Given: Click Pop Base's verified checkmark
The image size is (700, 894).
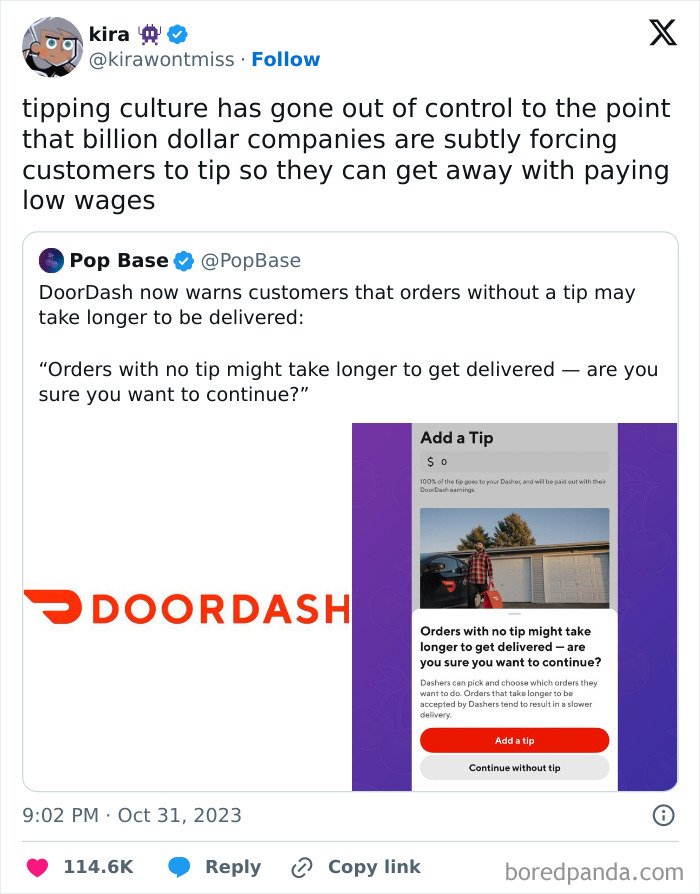Looking at the screenshot, I should pyautogui.click(x=183, y=261).
